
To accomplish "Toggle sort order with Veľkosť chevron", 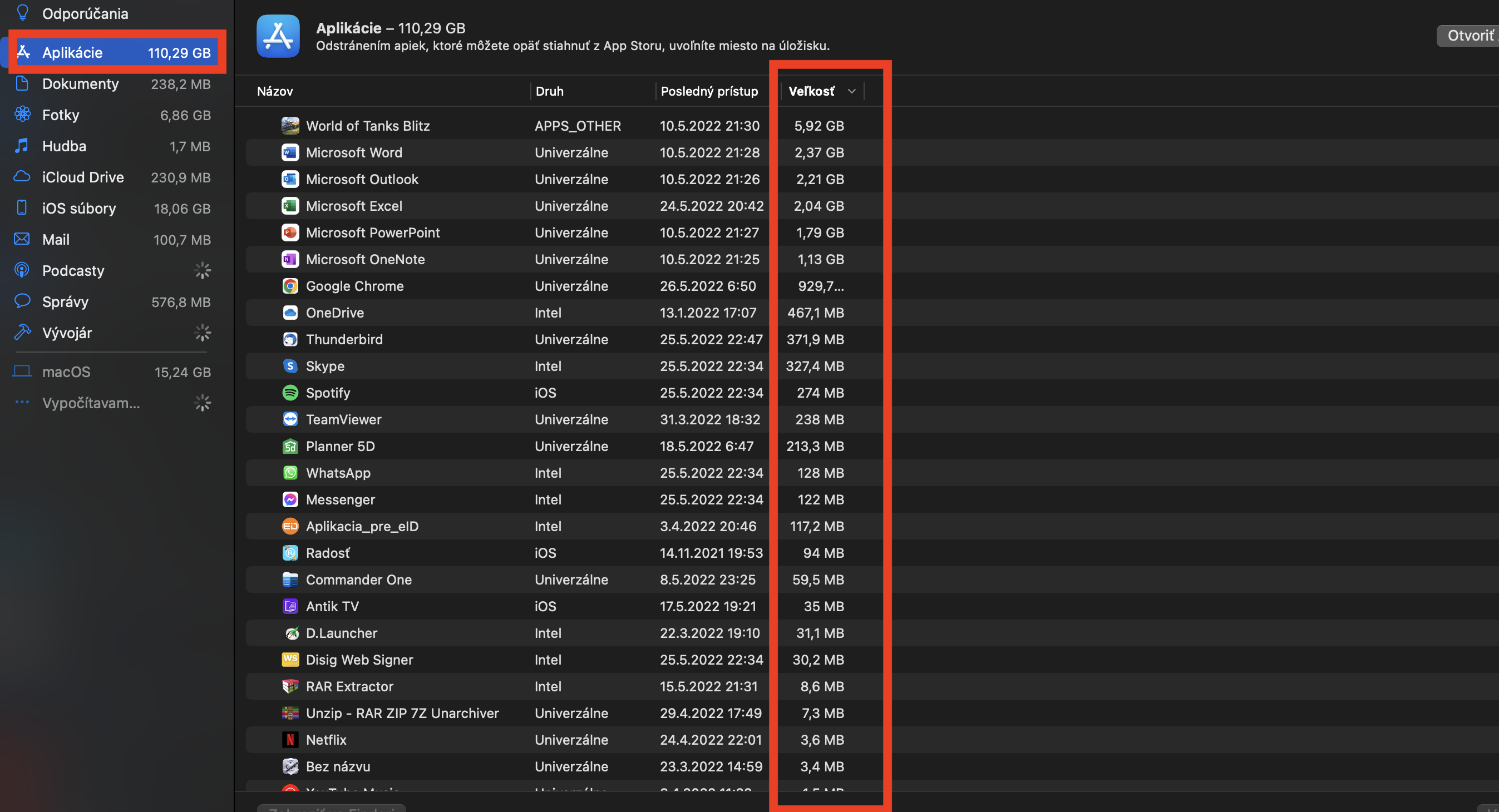I will point(851,91).
